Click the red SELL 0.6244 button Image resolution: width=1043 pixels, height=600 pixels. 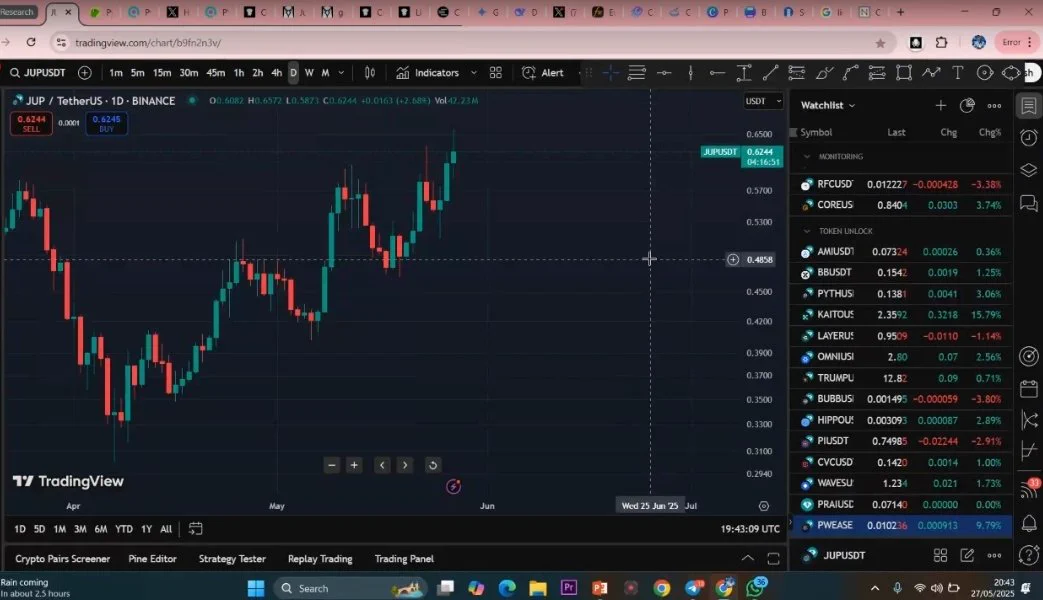(31, 123)
